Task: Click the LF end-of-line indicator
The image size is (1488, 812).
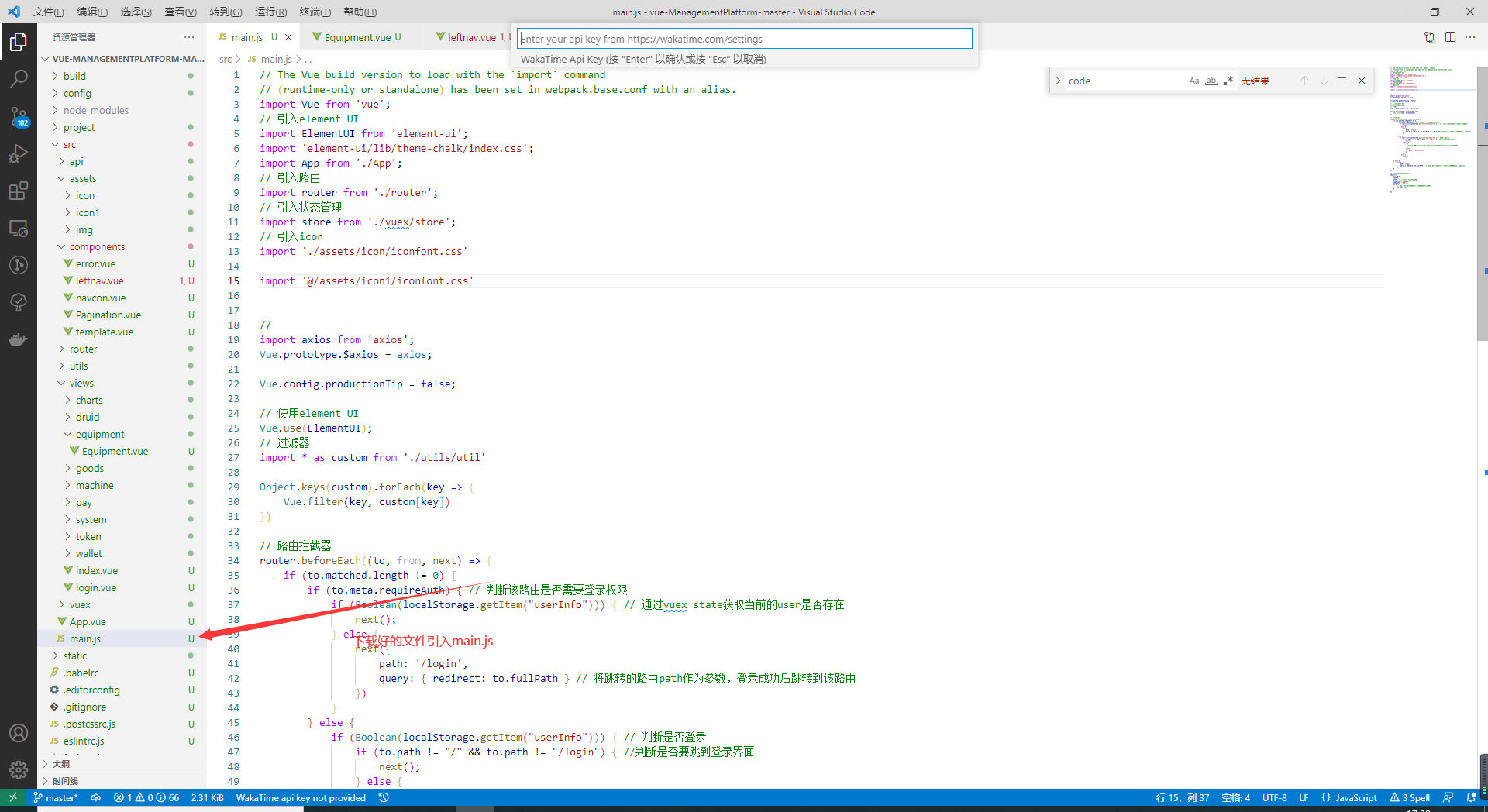Action: (1304, 797)
